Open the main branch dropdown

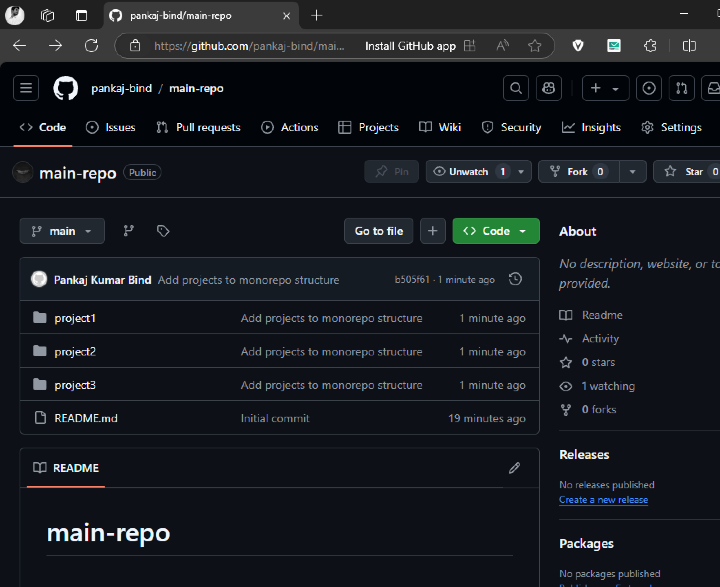tap(62, 231)
